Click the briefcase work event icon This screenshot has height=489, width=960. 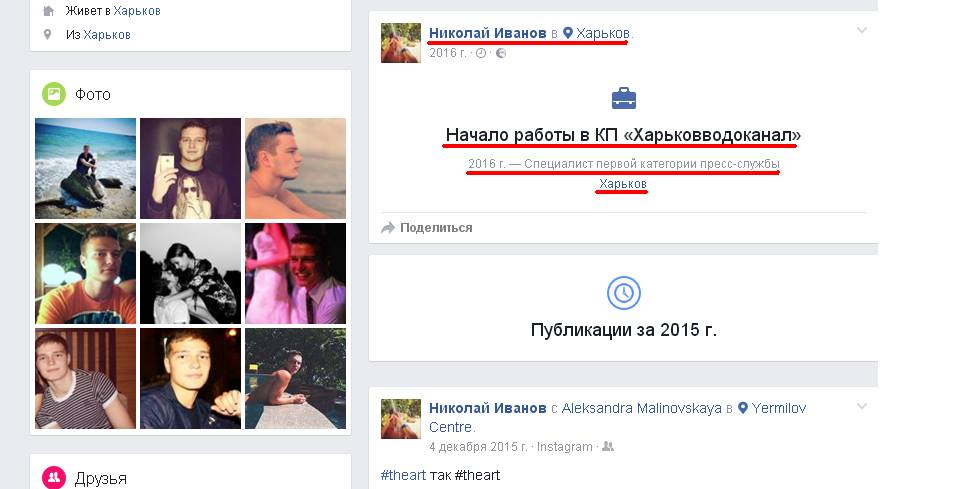623,99
